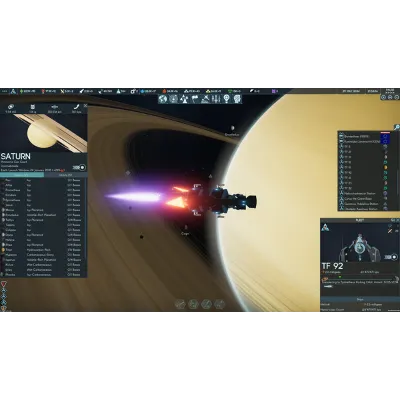Click the light bulb icon in center toolbar

pos(226,99)
